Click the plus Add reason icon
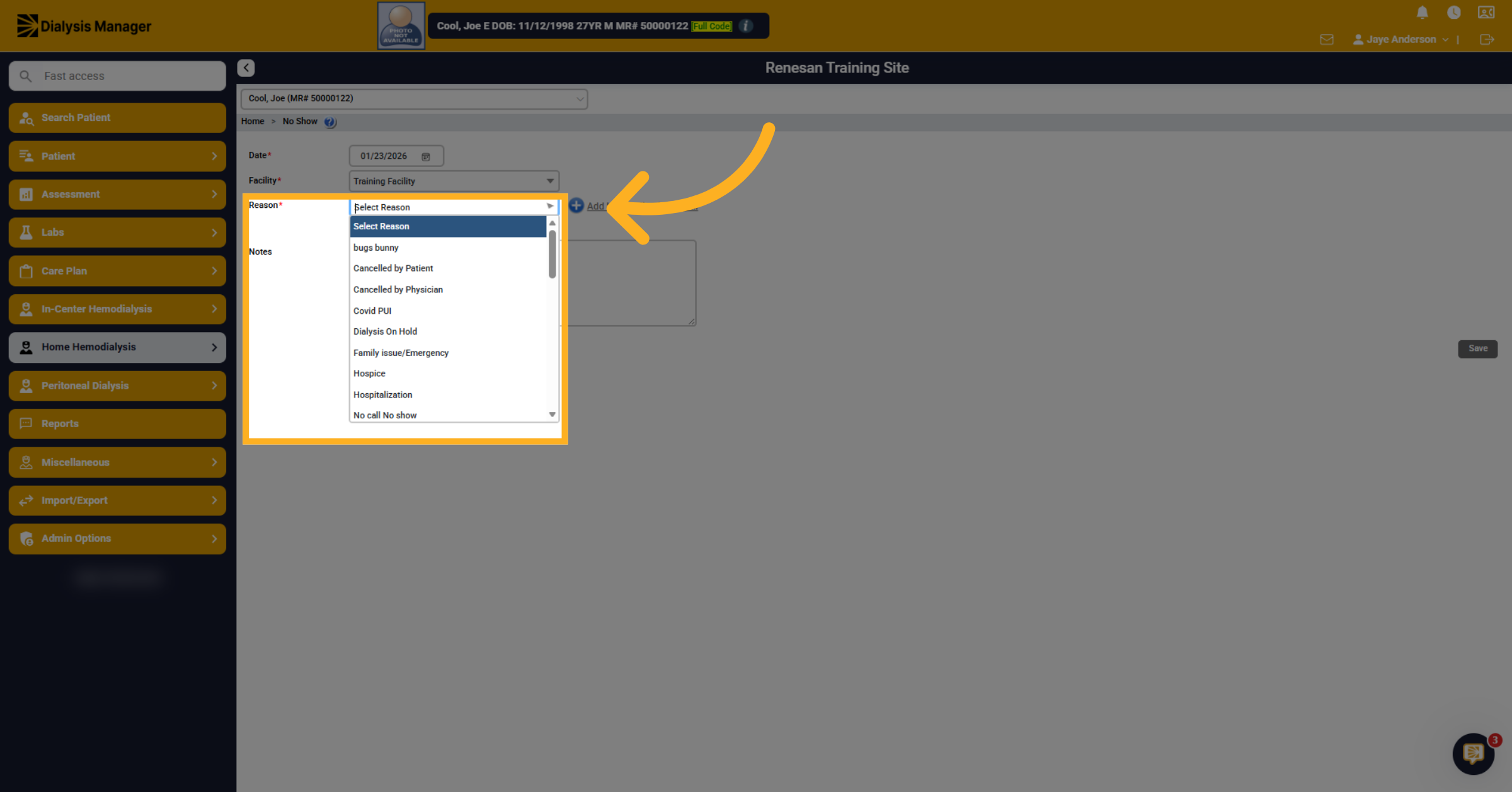1512x792 pixels. (576, 205)
